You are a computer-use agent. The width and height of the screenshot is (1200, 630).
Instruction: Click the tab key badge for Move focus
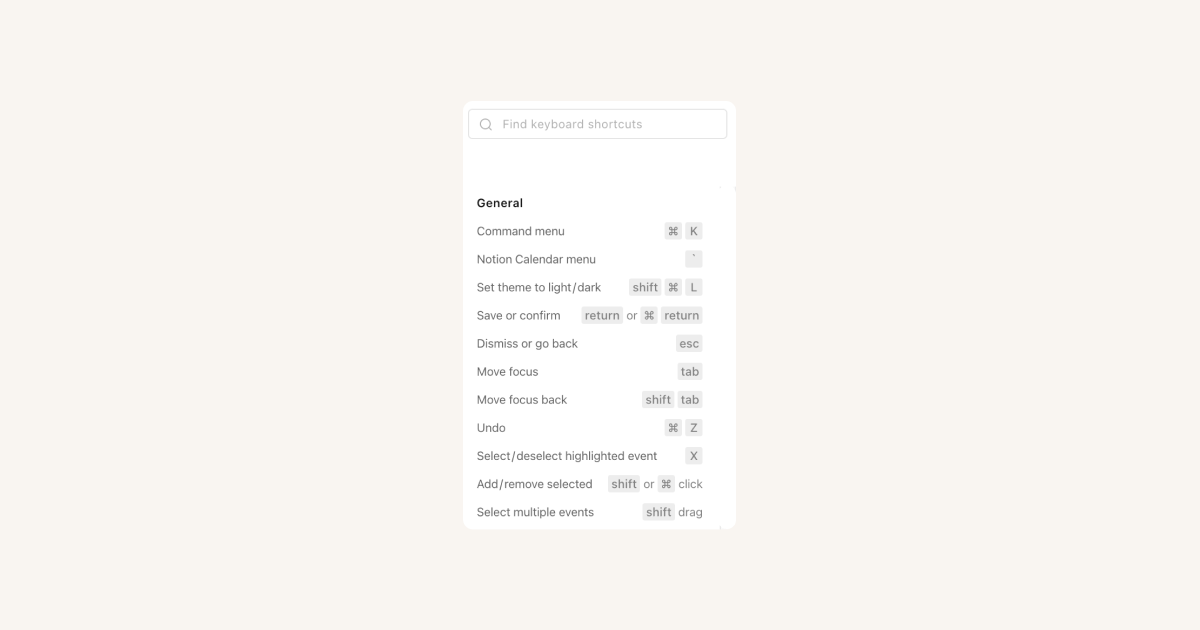click(x=690, y=371)
